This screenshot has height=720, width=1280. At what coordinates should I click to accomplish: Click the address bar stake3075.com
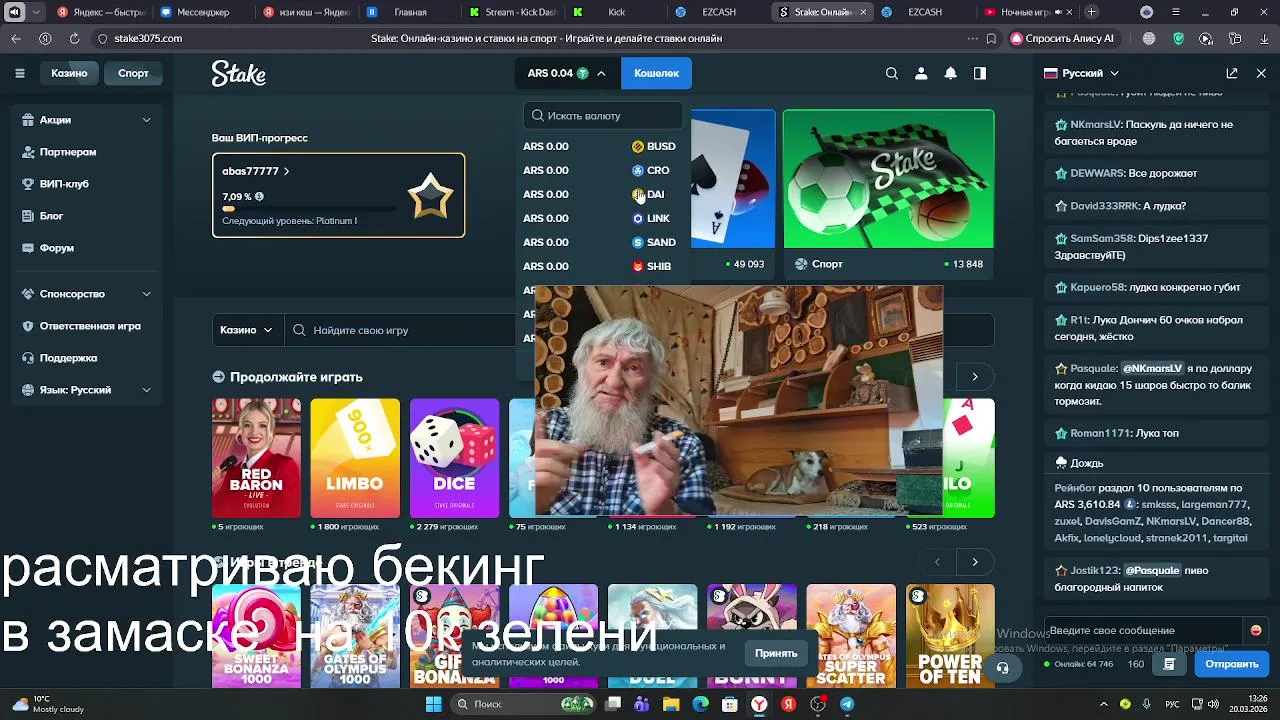(x=148, y=38)
